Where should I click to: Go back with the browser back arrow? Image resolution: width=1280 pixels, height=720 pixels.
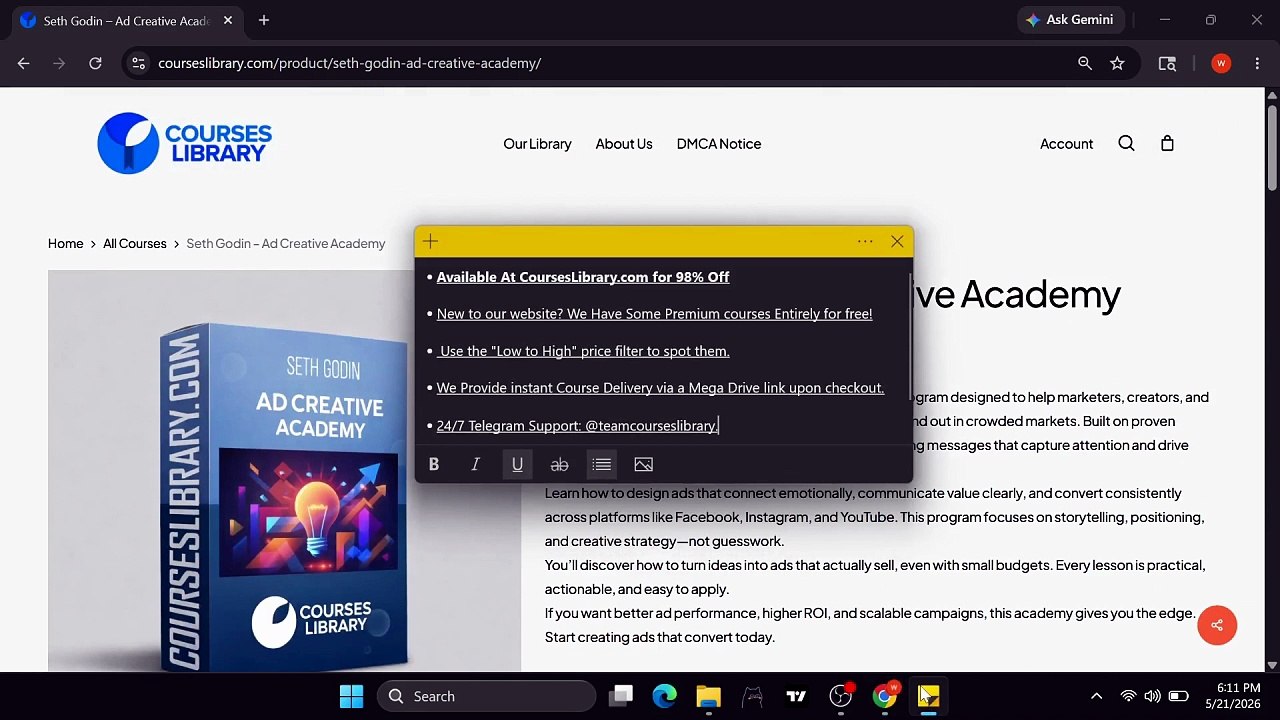click(x=23, y=63)
